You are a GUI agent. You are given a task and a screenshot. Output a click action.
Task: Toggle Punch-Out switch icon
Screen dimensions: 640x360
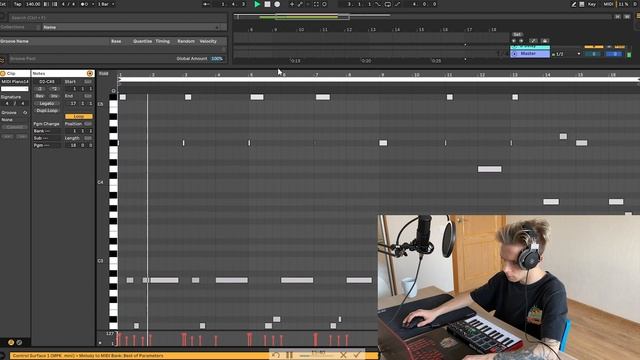pos(397,4)
